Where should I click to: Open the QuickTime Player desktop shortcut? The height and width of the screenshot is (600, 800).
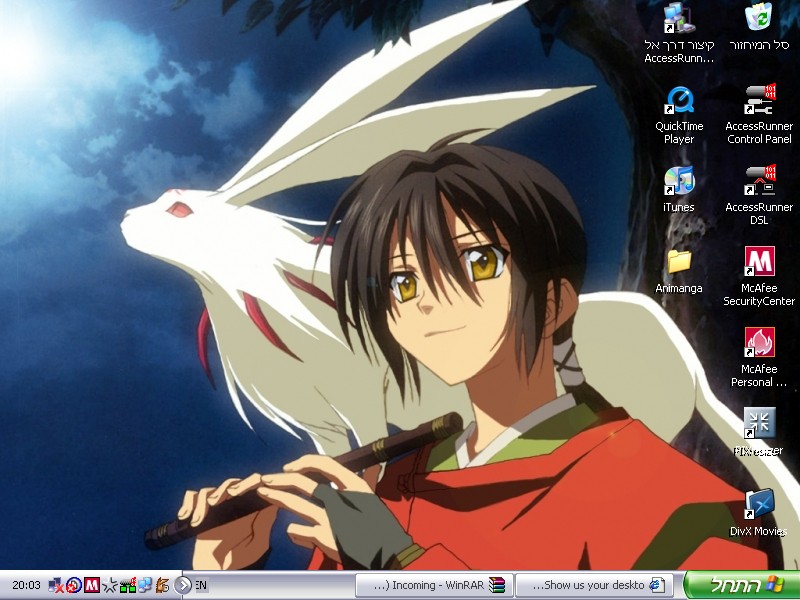pyautogui.click(x=679, y=102)
